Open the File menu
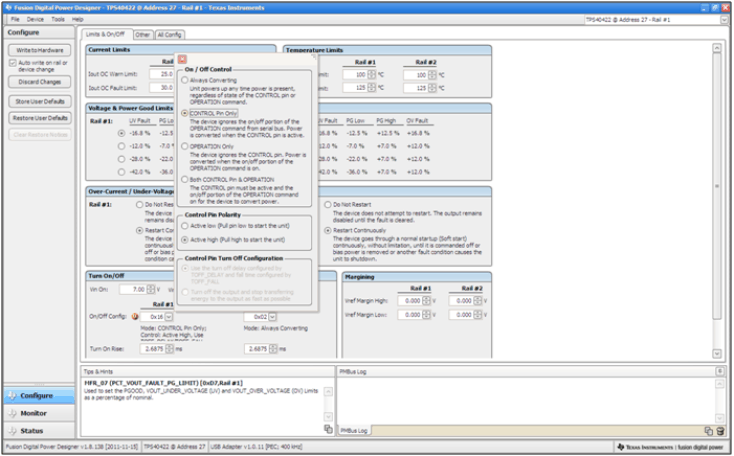734x456 pixels. [15, 19]
